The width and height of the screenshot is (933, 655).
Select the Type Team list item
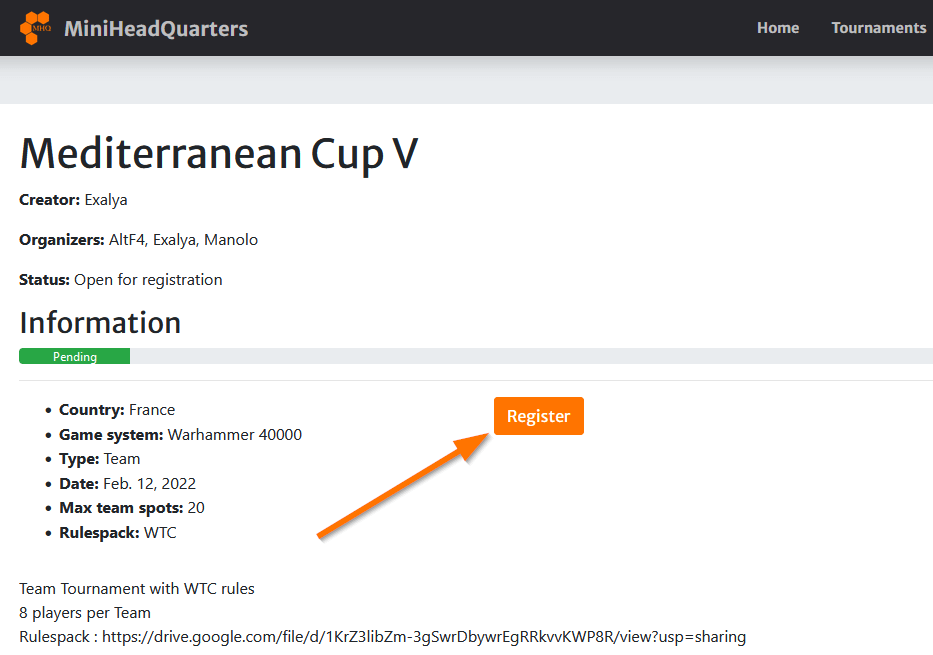[x=99, y=459]
